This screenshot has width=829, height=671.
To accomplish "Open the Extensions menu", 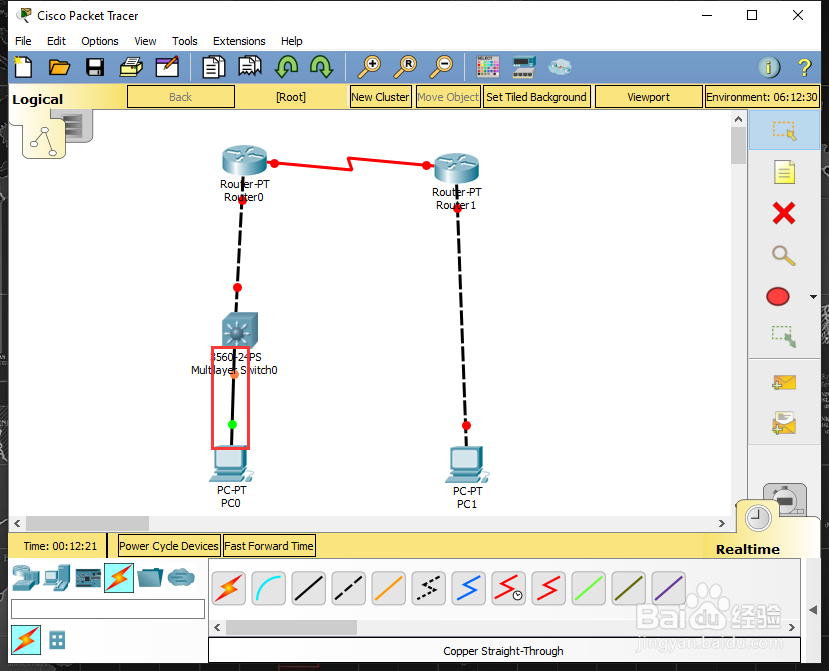I will coord(239,41).
